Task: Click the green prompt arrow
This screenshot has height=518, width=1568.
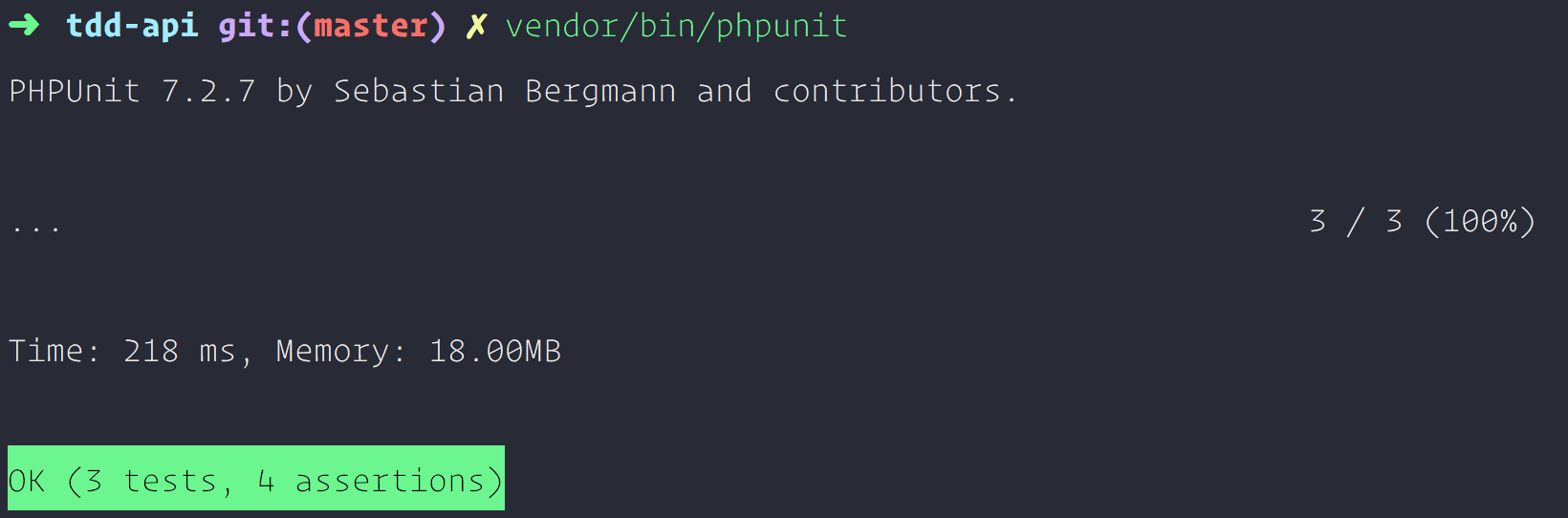Action: 25,25
